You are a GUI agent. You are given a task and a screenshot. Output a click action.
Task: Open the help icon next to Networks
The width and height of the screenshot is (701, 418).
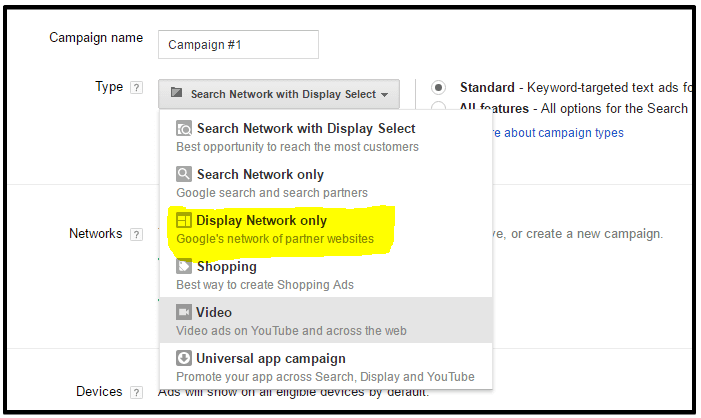coord(136,234)
